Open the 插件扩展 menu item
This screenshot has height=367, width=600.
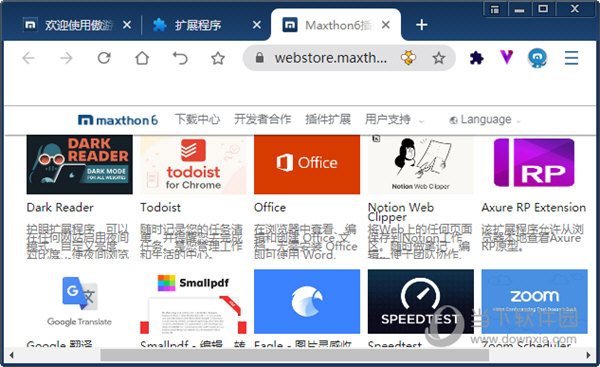[x=328, y=119]
